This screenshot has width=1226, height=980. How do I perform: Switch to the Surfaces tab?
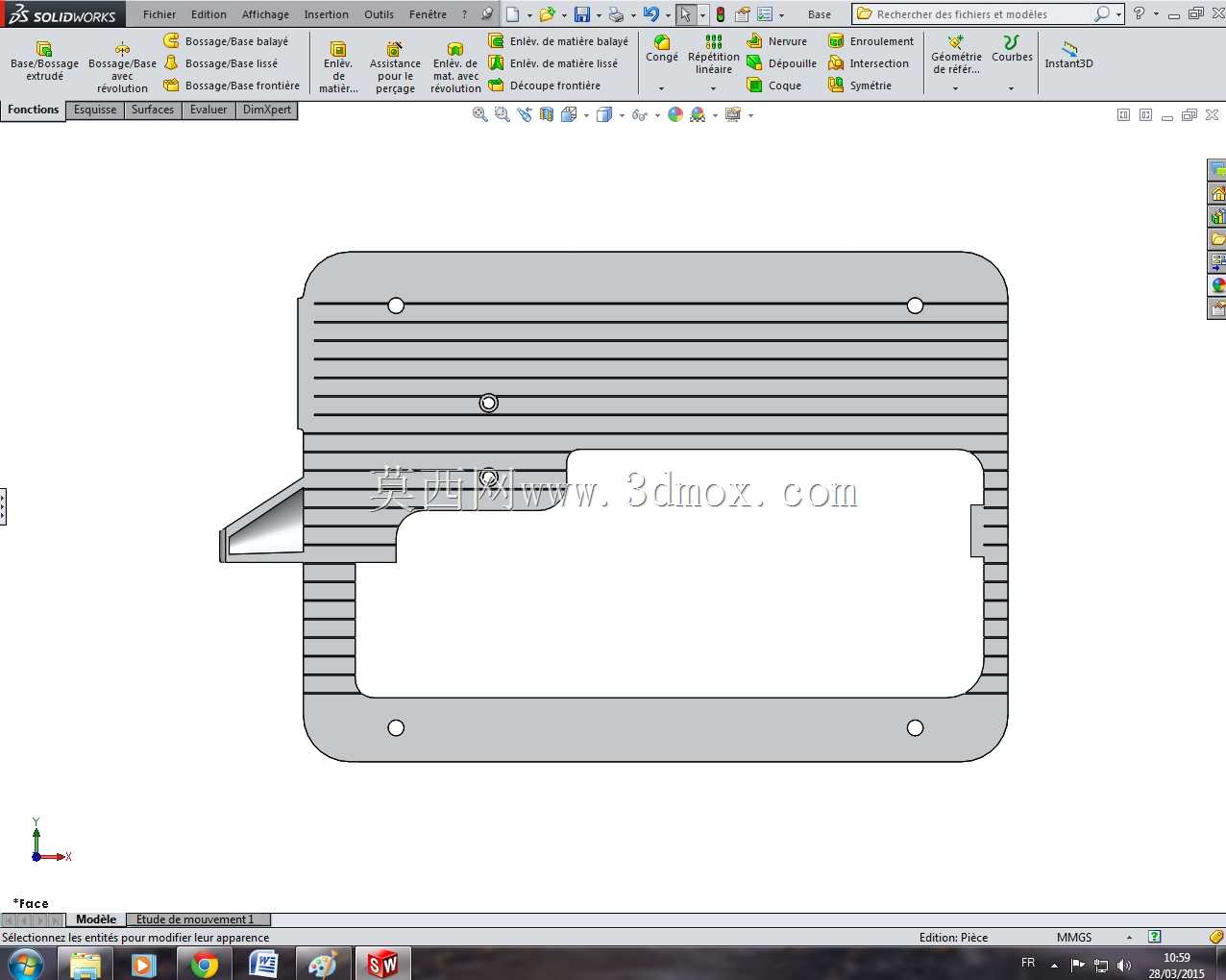153,110
